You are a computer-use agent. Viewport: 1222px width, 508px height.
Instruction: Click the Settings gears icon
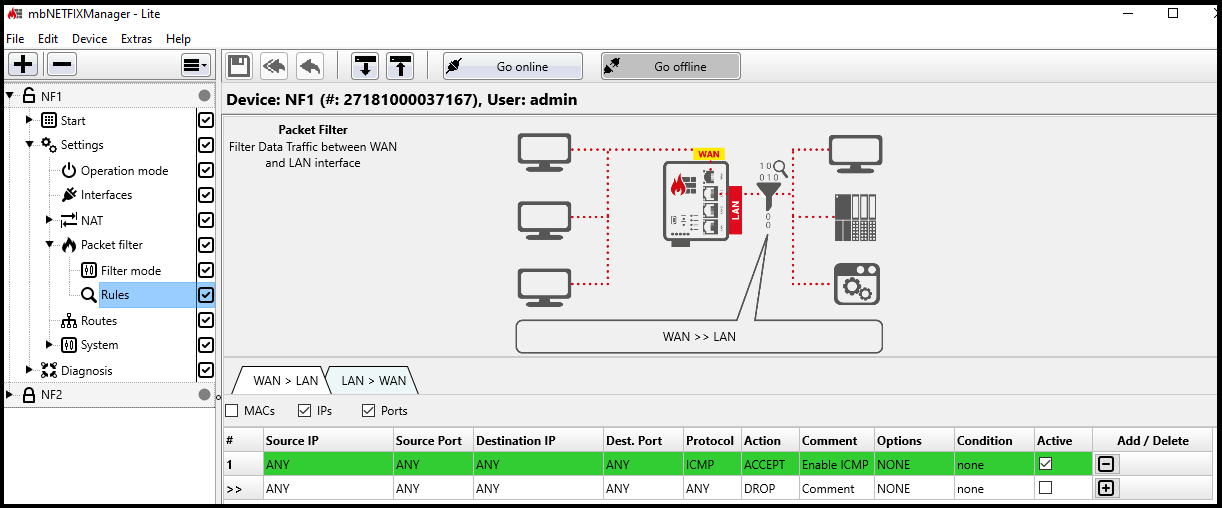(49, 145)
